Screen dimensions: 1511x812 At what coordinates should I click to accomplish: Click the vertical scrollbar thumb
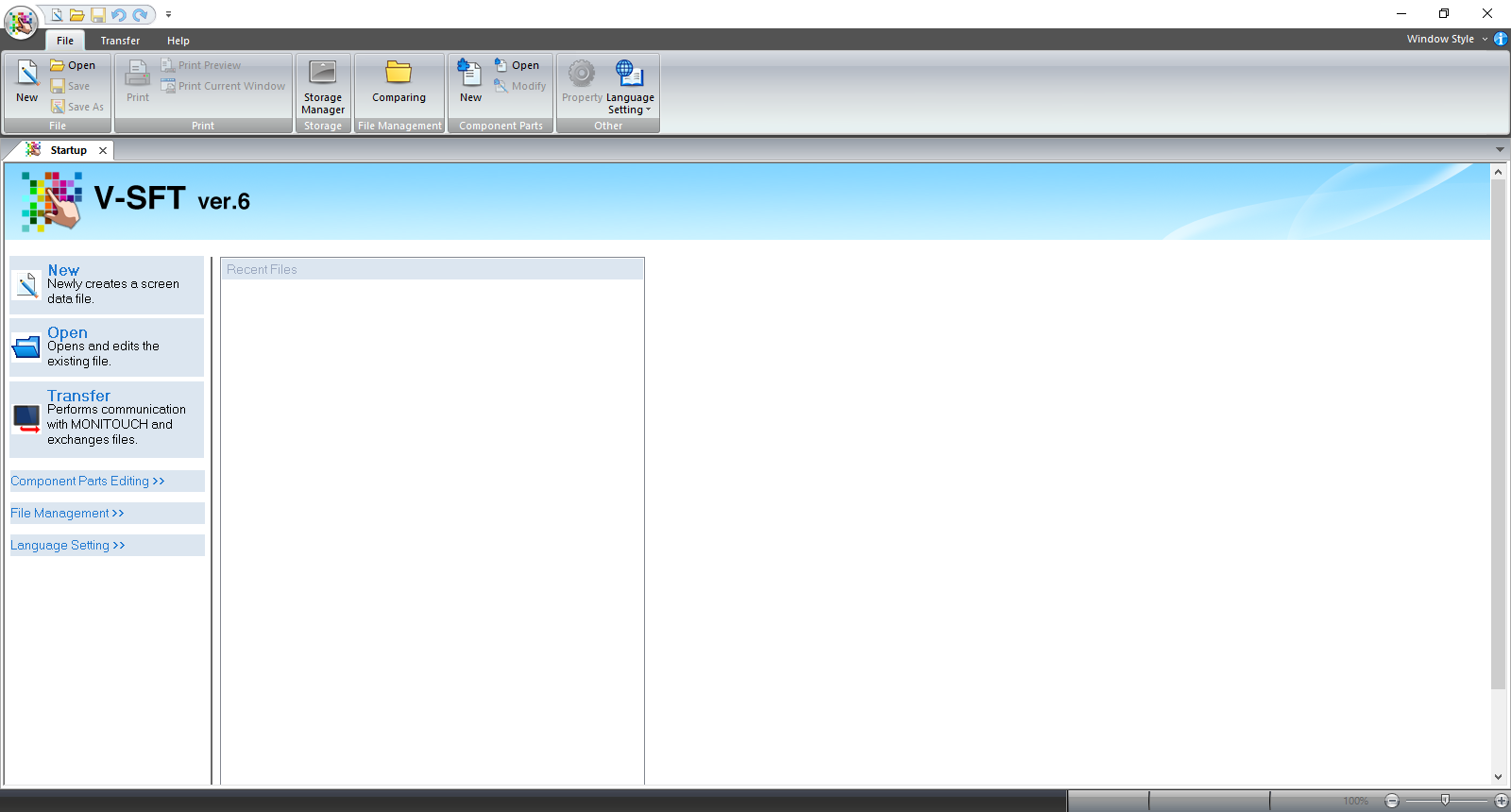[1498, 434]
